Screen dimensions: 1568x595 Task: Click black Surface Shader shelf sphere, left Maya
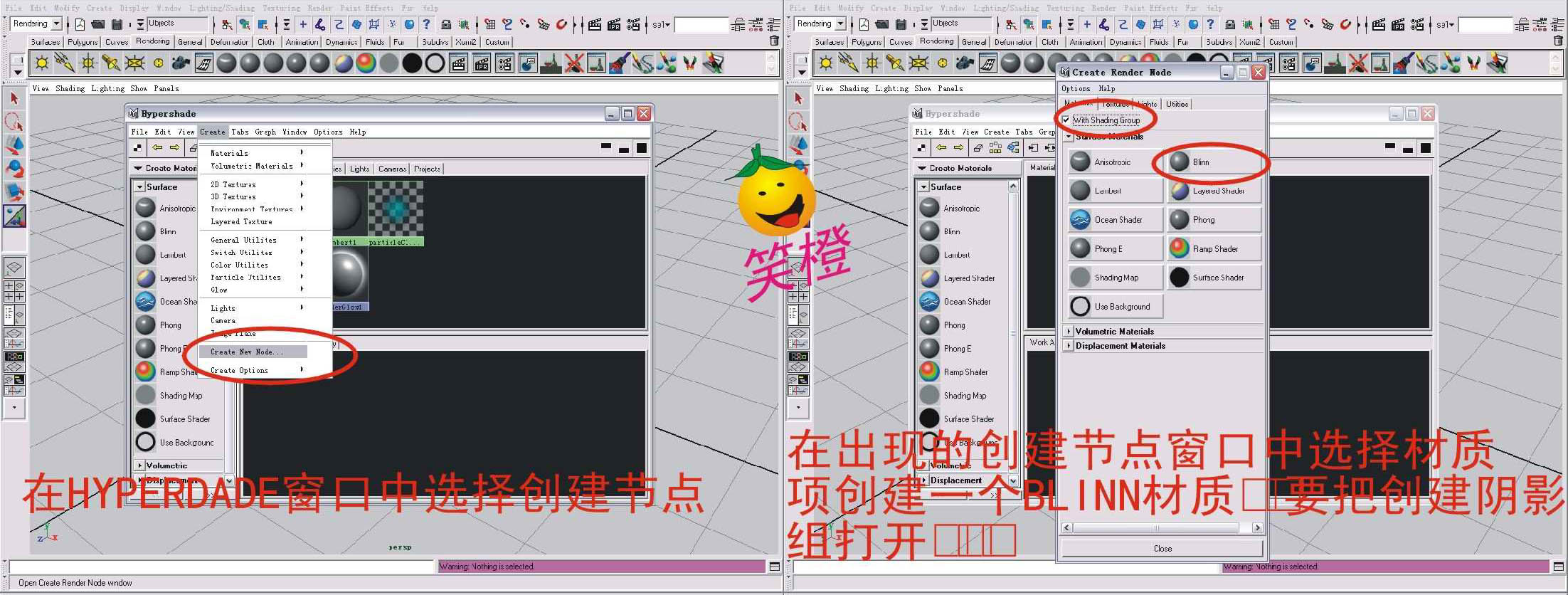coord(412,63)
